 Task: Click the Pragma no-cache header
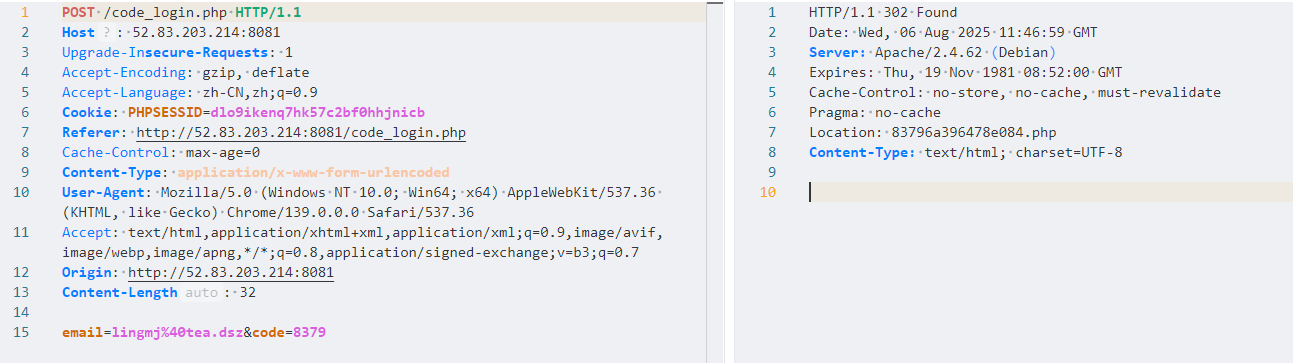click(875, 112)
